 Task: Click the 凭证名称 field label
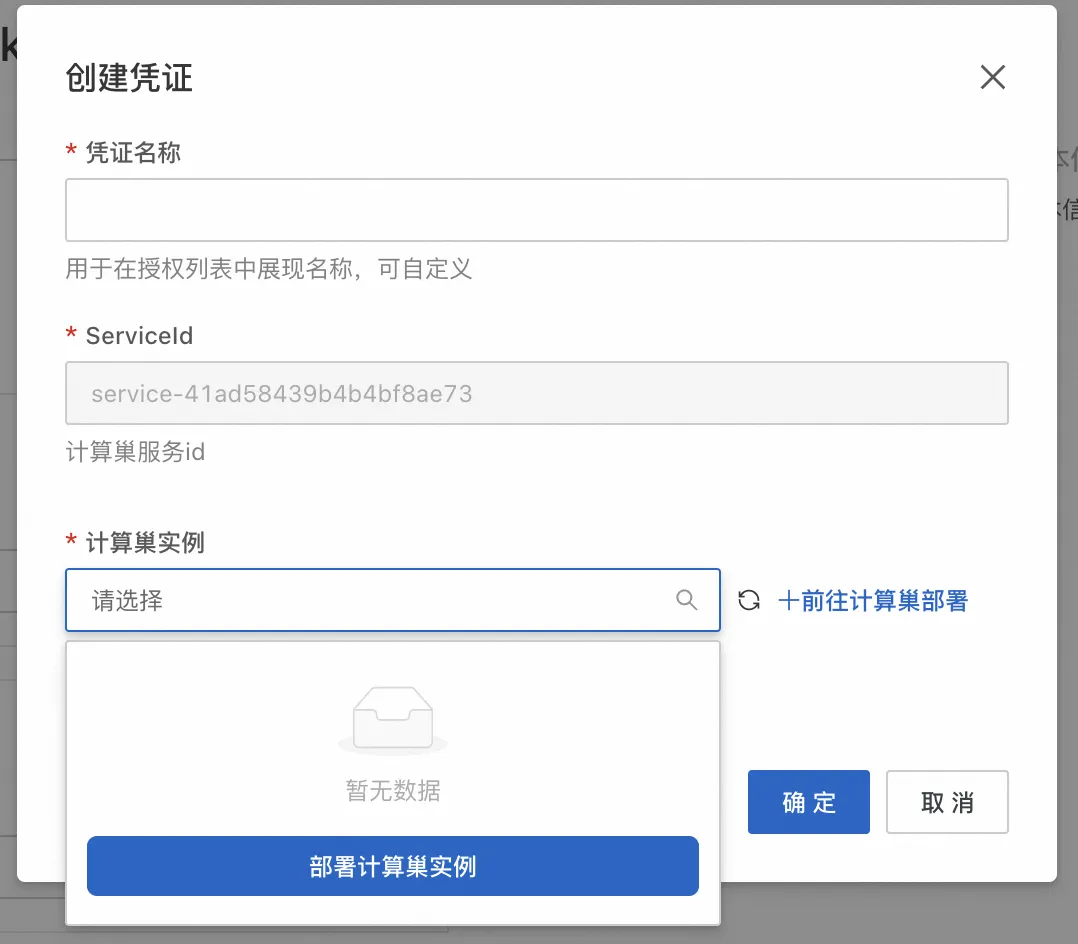pyautogui.click(x=133, y=153)
